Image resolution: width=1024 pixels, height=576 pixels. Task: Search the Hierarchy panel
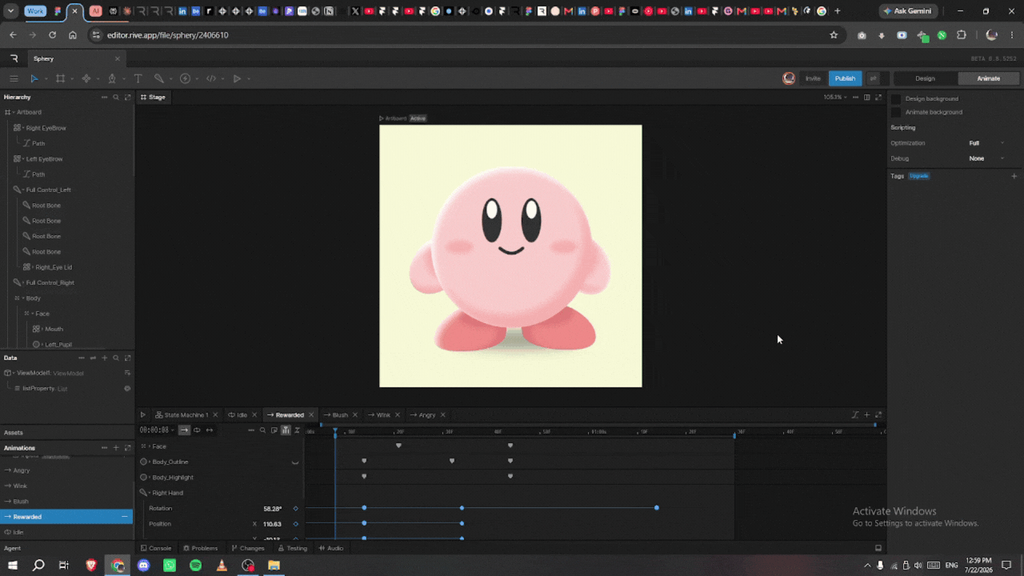tap(116, 97)
